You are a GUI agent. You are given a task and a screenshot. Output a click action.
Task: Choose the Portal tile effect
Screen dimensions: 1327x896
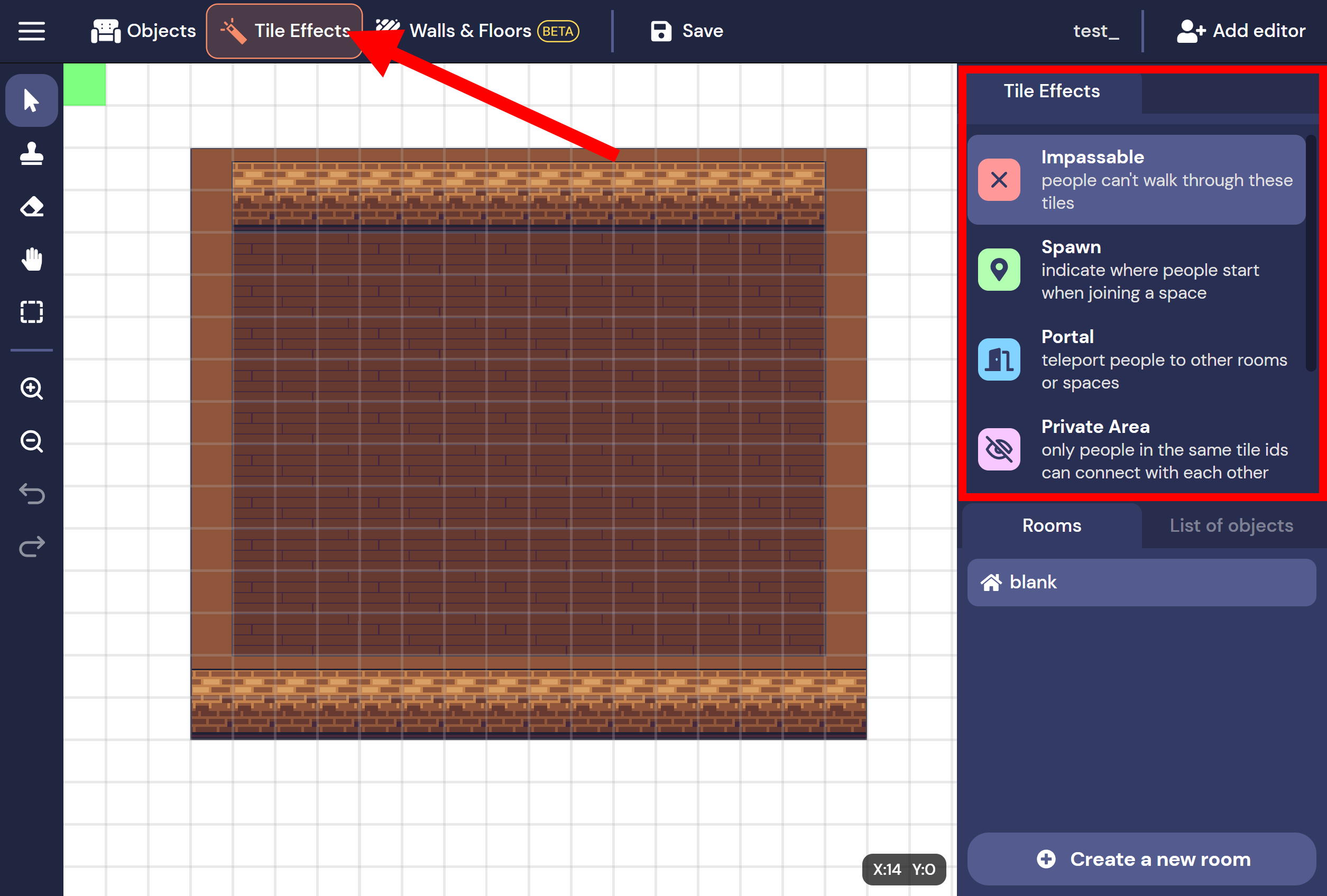1136,360
